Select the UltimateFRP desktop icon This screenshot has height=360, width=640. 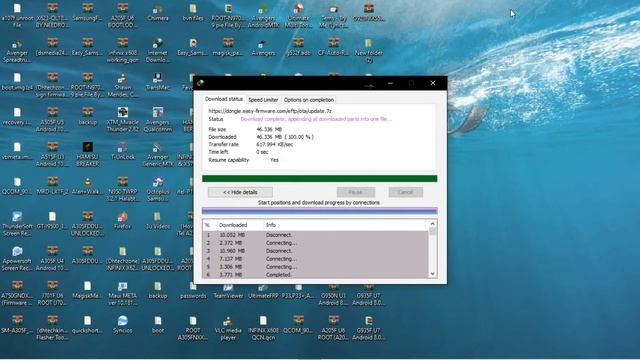click(263, 292)
